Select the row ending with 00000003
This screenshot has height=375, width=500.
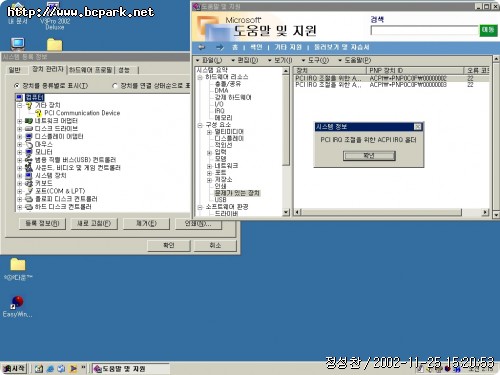coord(391,85)
